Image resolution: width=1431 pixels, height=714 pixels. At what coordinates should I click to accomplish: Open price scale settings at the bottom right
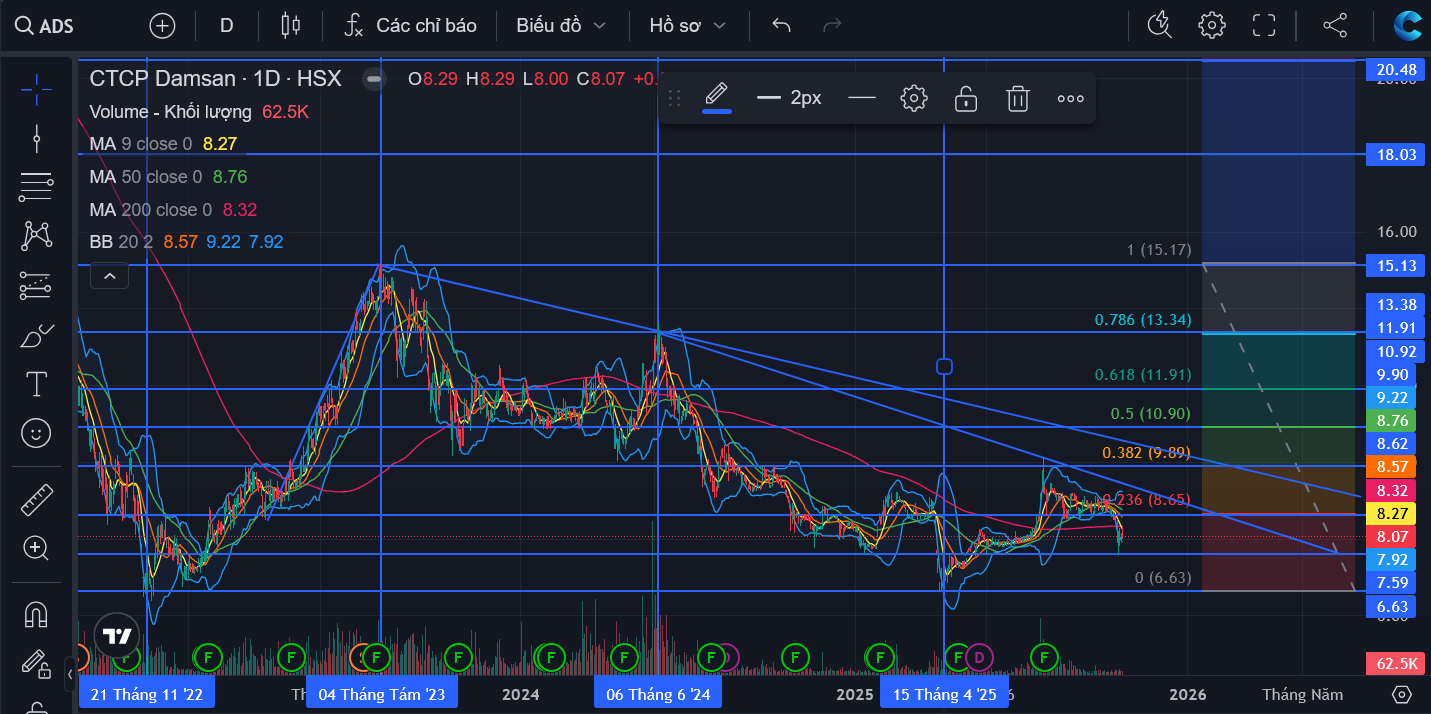(x=1402, y=694)
